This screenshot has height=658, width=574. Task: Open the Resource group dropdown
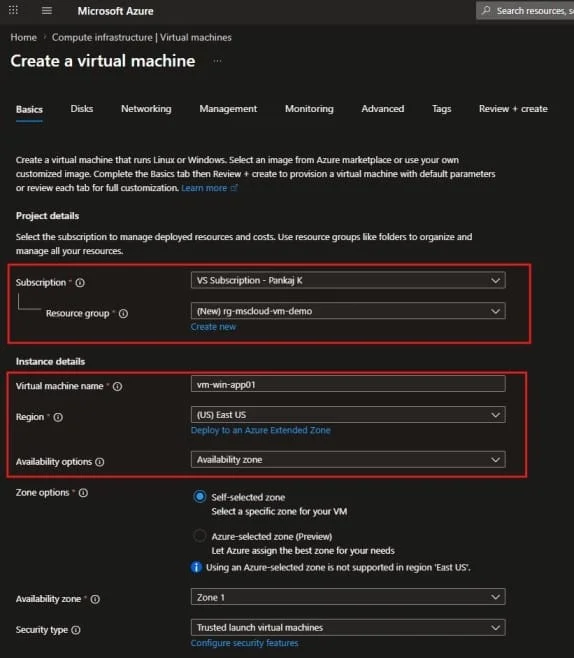[x=348, y=311]
